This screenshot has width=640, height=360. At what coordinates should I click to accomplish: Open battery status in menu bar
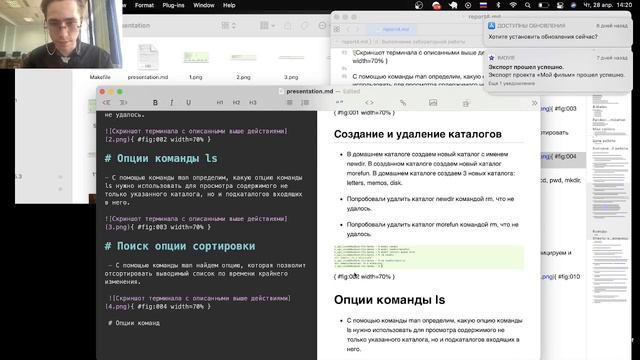click(543, 5)
